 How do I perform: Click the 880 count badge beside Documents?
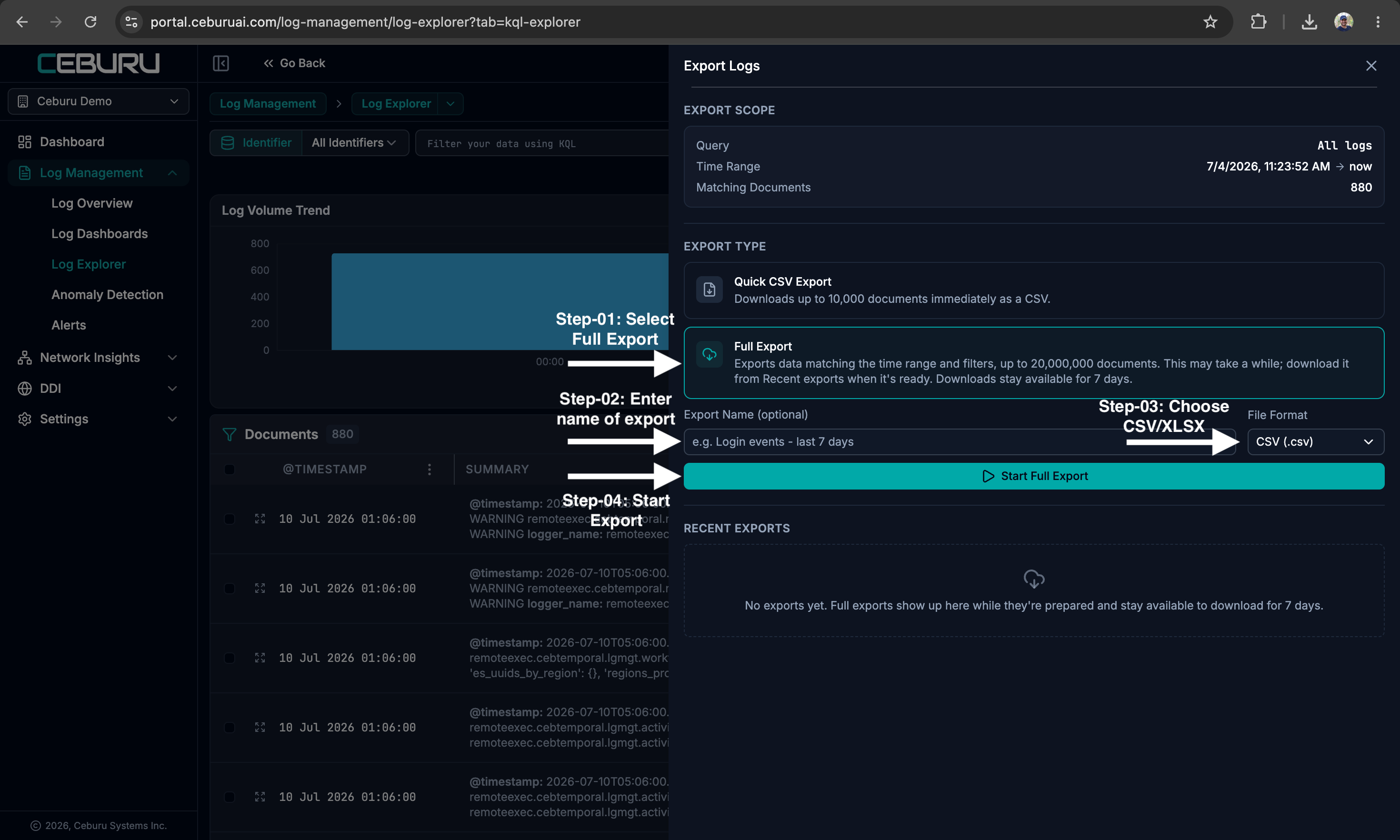pos(342,434)
